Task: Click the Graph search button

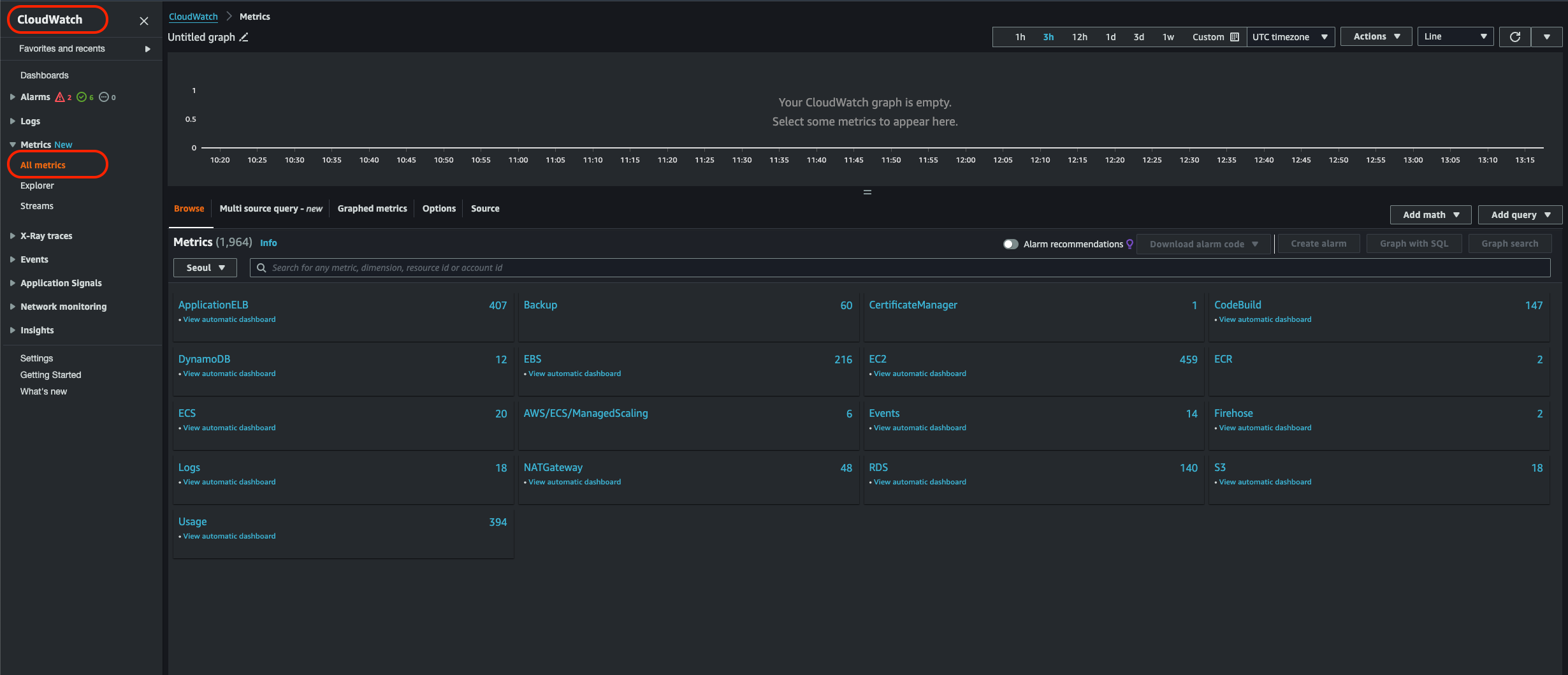Action: [1509, 243]
